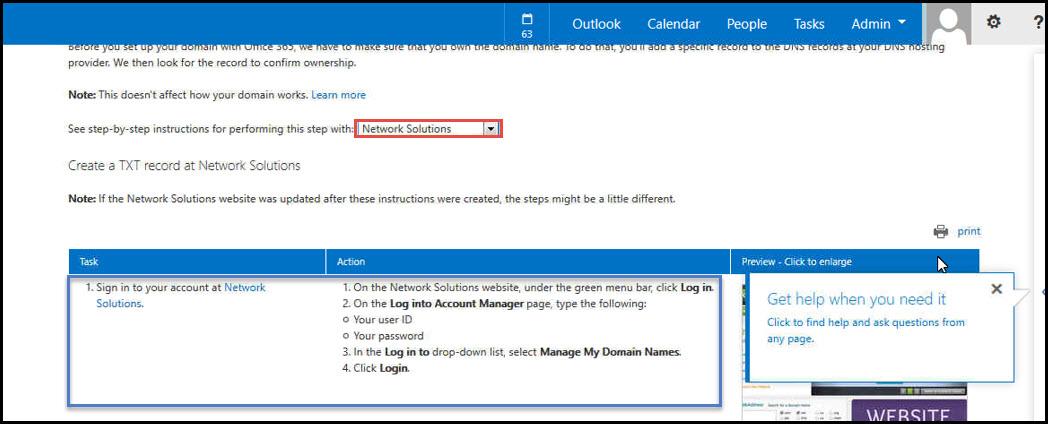This screenshot has width=1048, height=424.
Task: Go to Calendar in top navigation
Action: pyautogui.click(x=673, y=24)
